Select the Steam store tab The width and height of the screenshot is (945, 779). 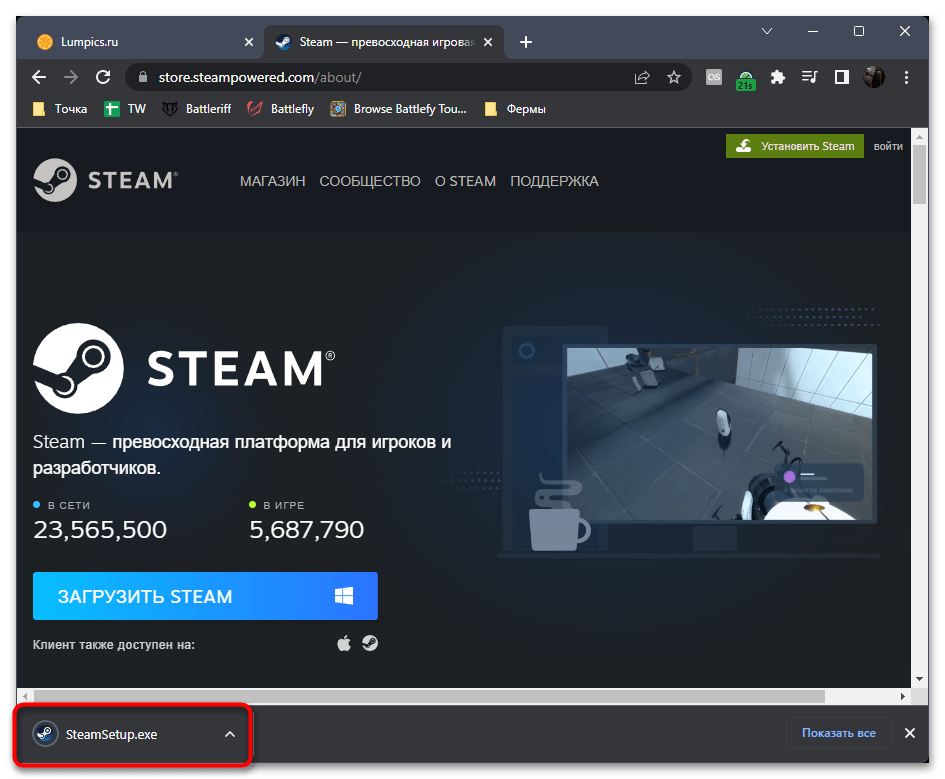(x=383, y=42)
